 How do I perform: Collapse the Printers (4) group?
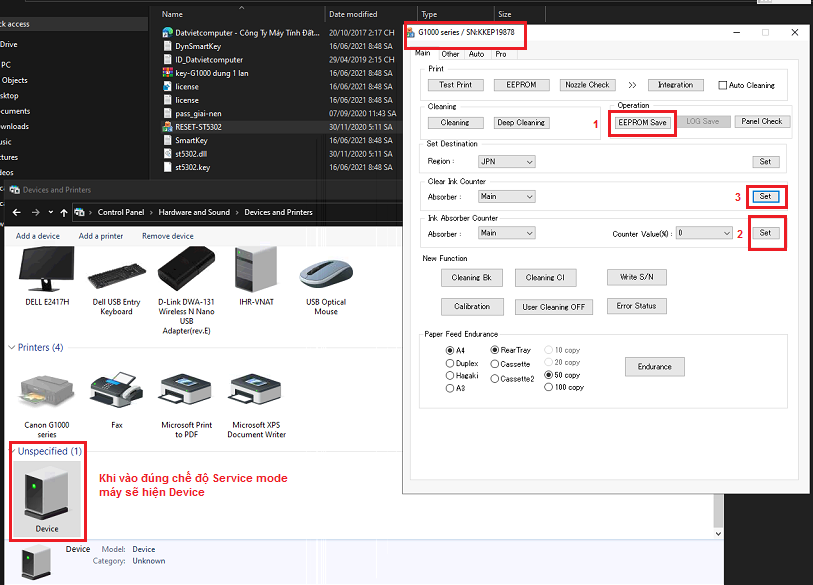click(x=11, y=347)
